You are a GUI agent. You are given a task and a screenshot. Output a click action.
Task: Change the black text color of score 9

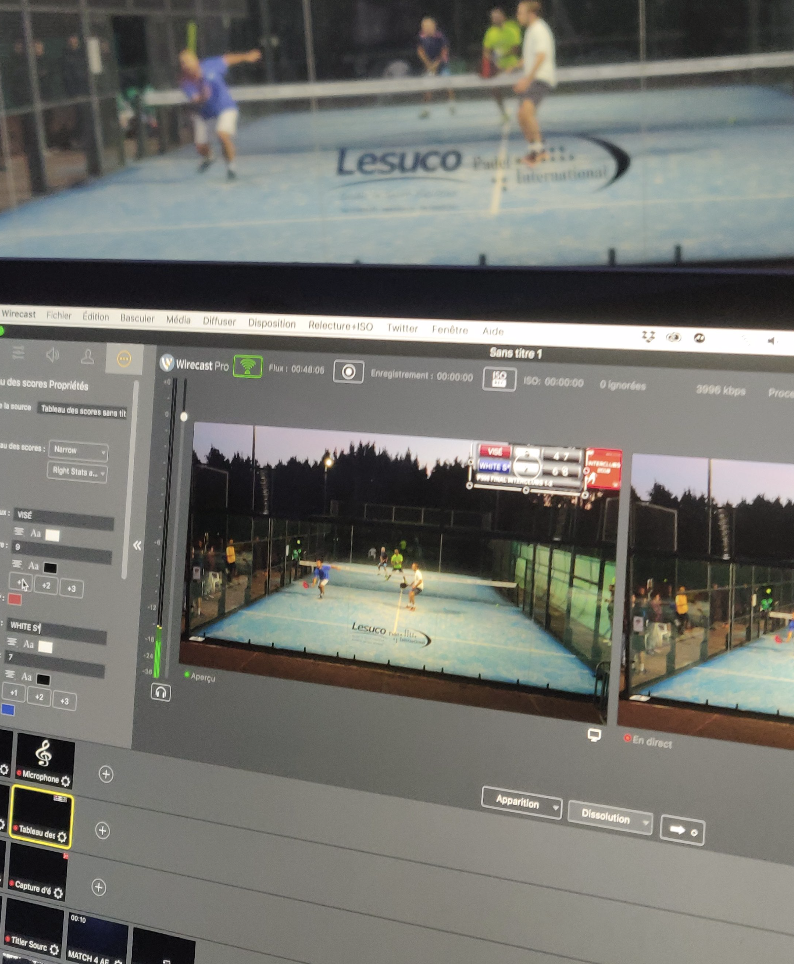click(x=50, y=567)
